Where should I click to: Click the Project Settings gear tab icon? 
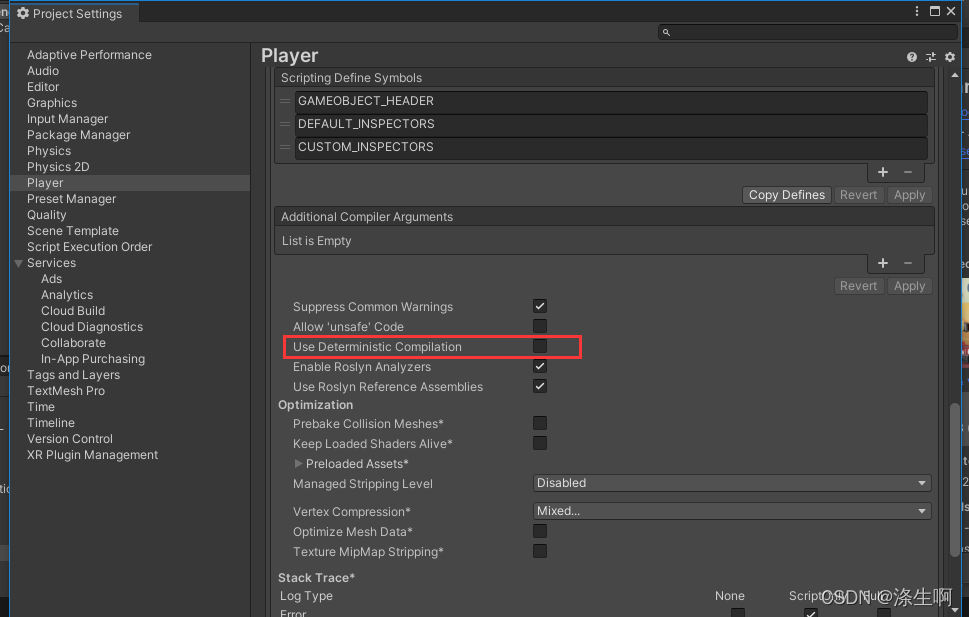(x=23, y=13)
